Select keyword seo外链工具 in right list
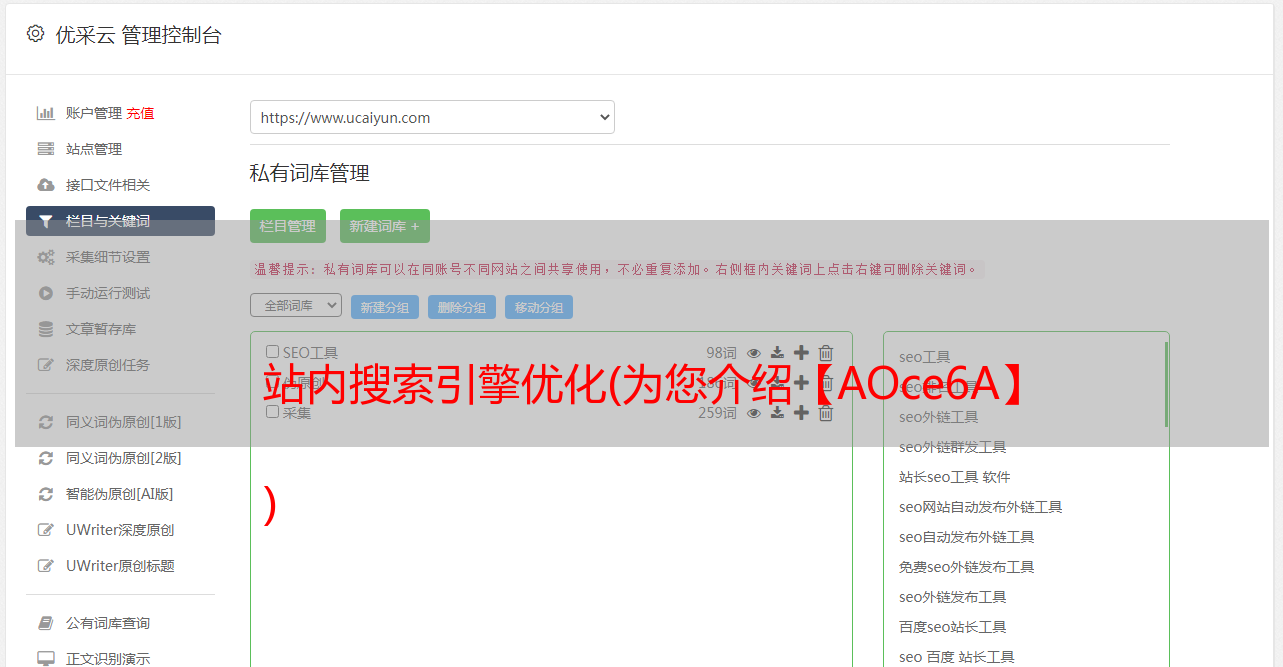This screenshot has height=667, width=1283. click(x=939, y=417)
